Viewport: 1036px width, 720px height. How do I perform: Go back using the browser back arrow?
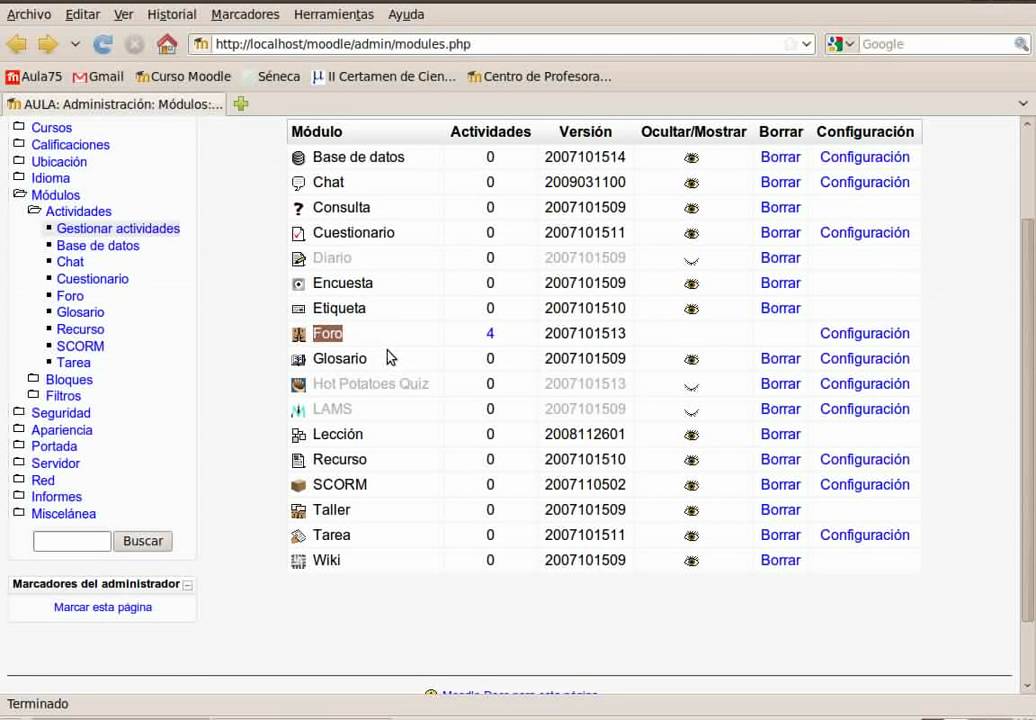click(x=17, y=44)
